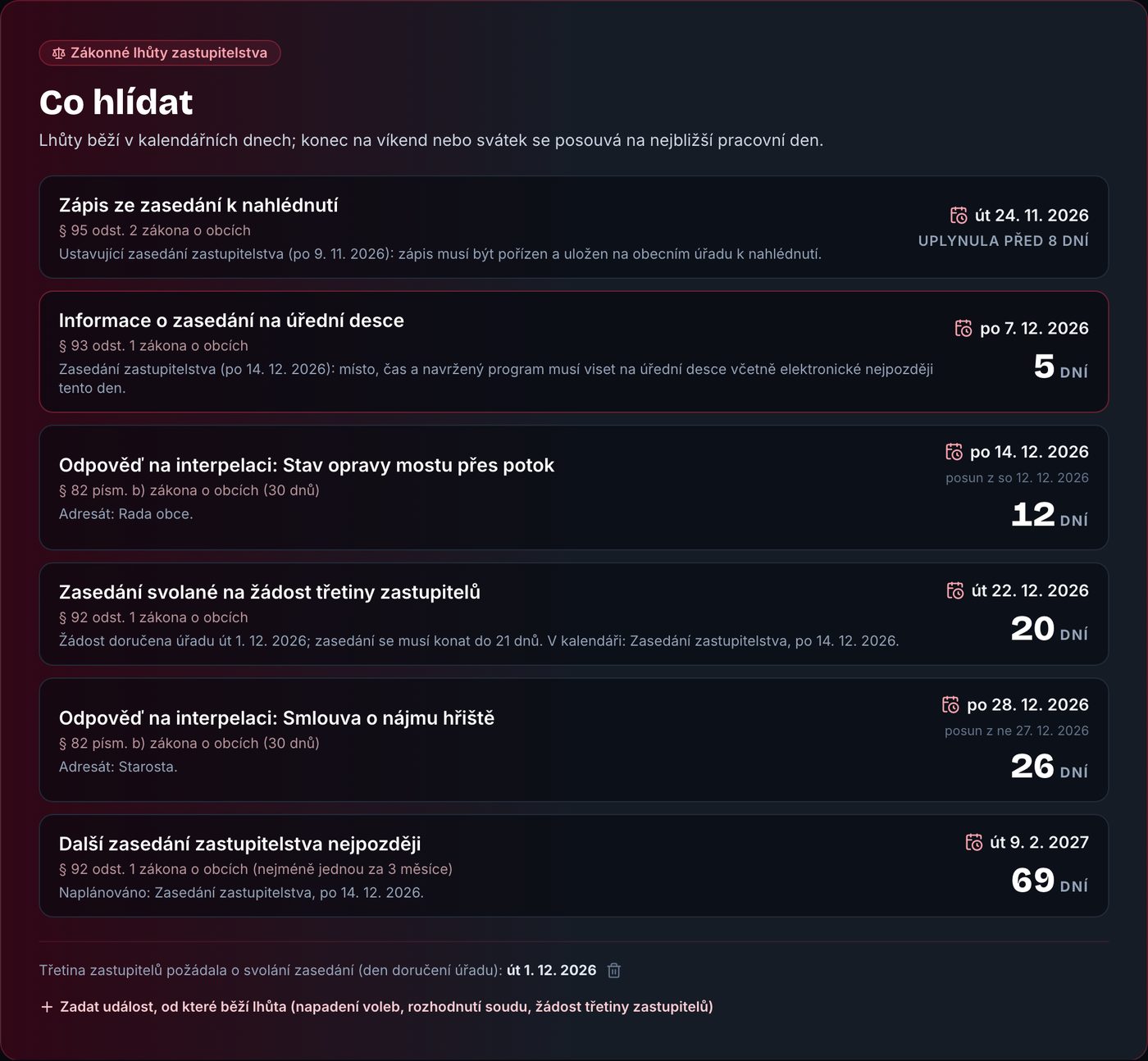Screen dimensions: 1148x1061
Task: Select Zasedání svolané na žádost třetiny zastupitelů
Action: coord(574,614)
